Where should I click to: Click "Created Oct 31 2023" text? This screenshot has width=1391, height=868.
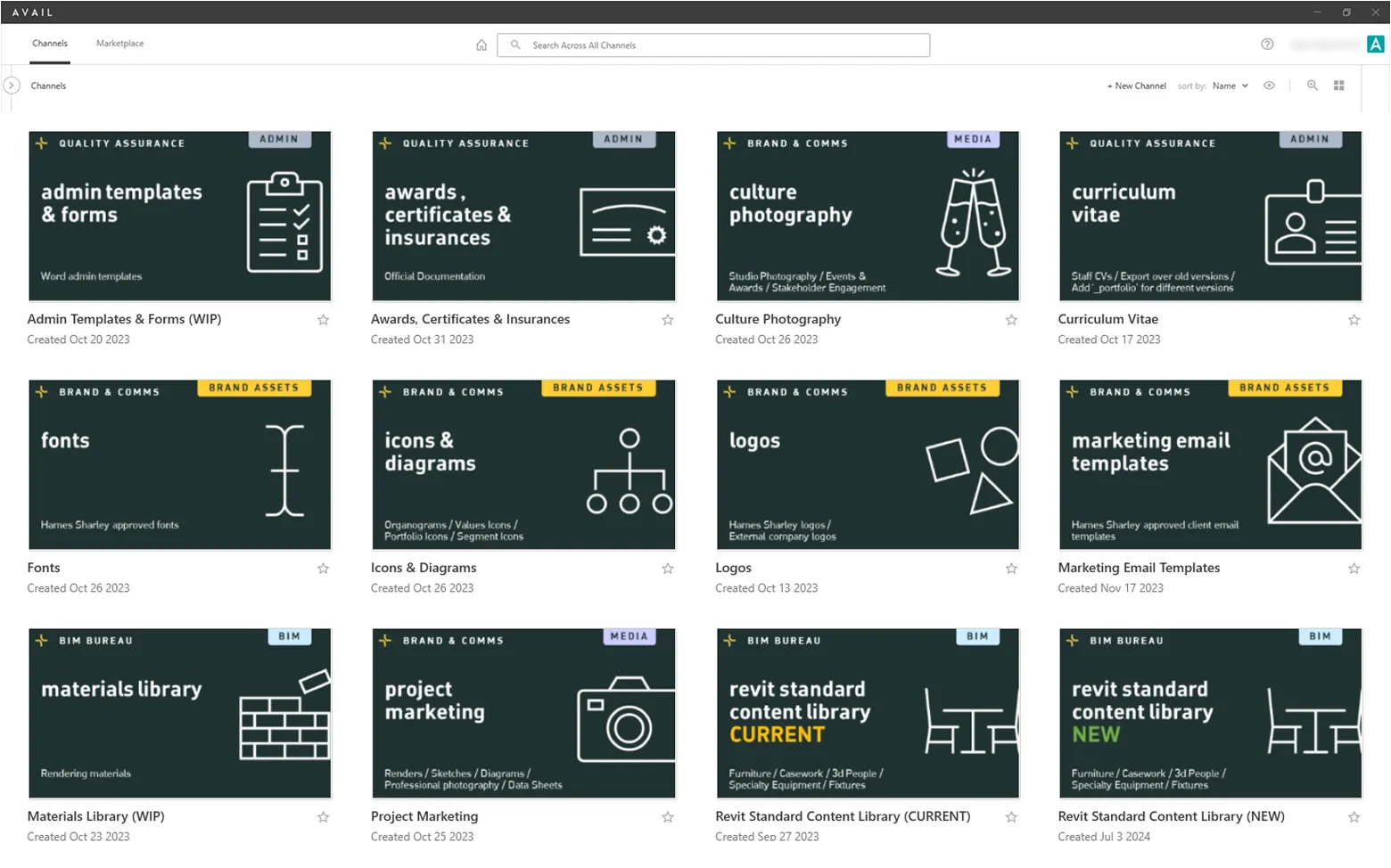422,340
